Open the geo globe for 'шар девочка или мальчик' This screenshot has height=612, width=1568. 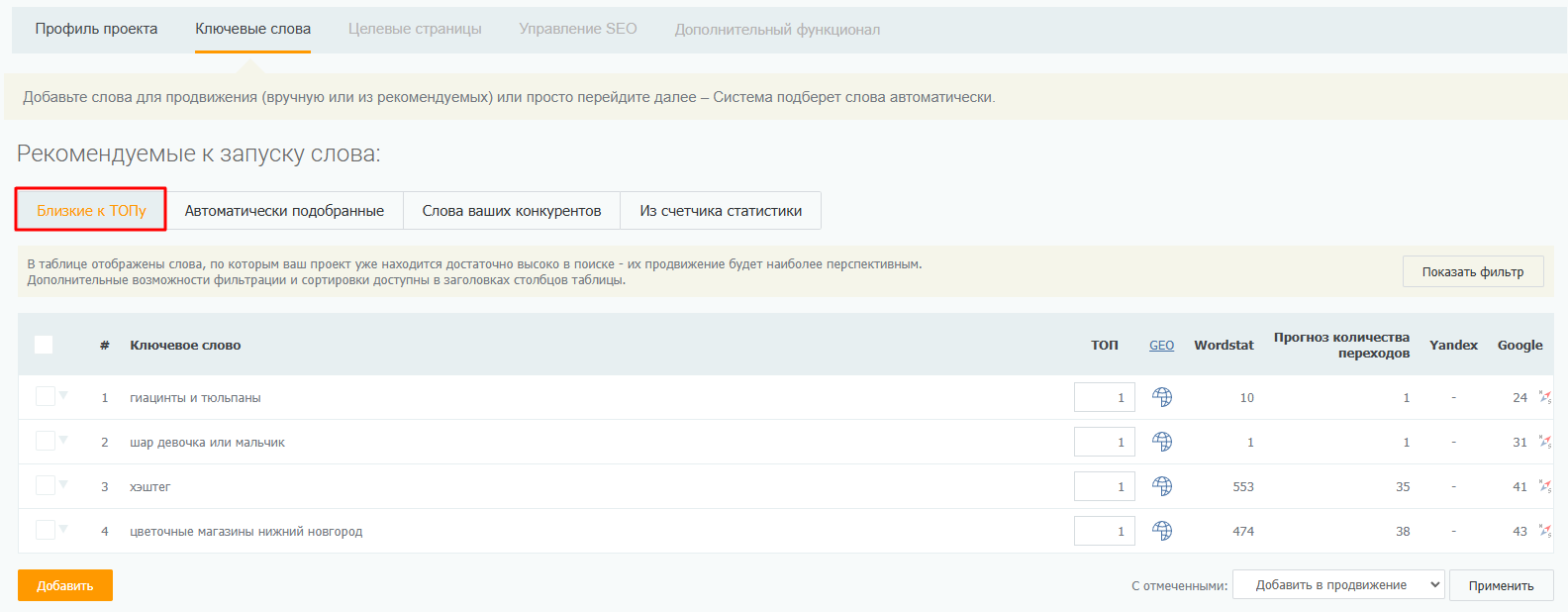click(1162, 442)
